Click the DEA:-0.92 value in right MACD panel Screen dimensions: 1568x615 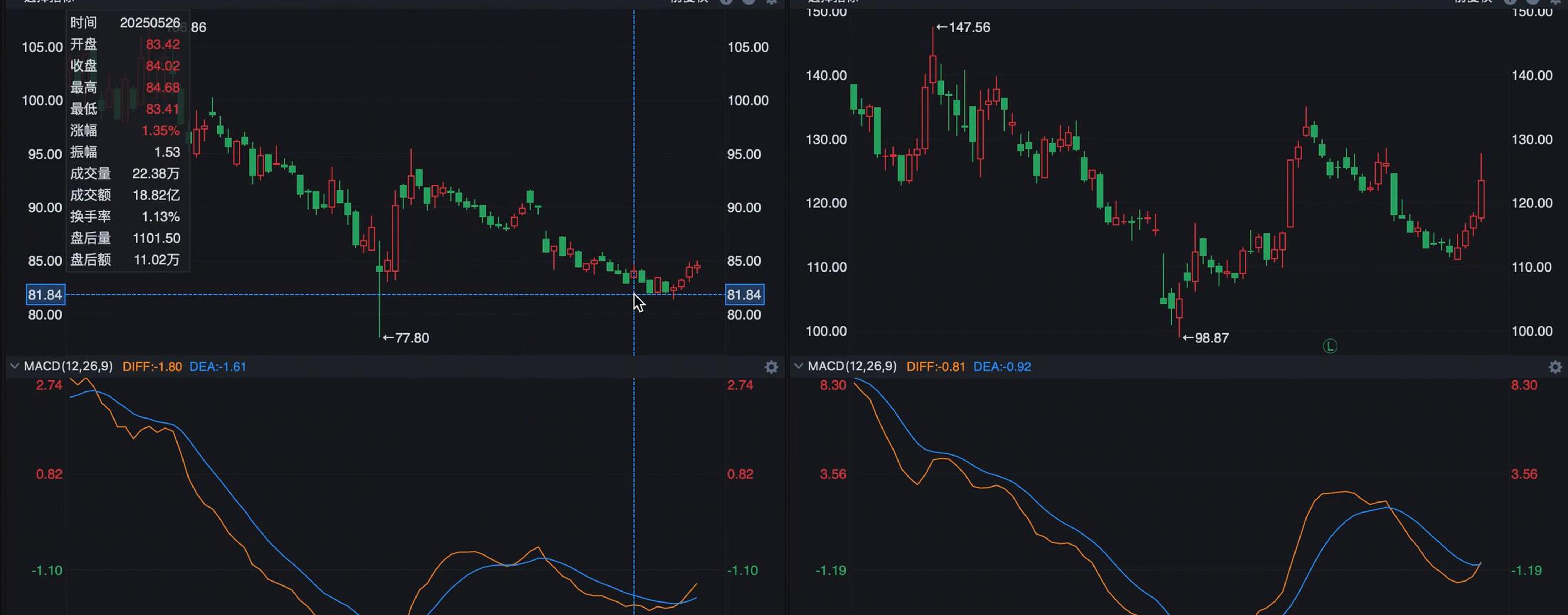(1001, 367)
